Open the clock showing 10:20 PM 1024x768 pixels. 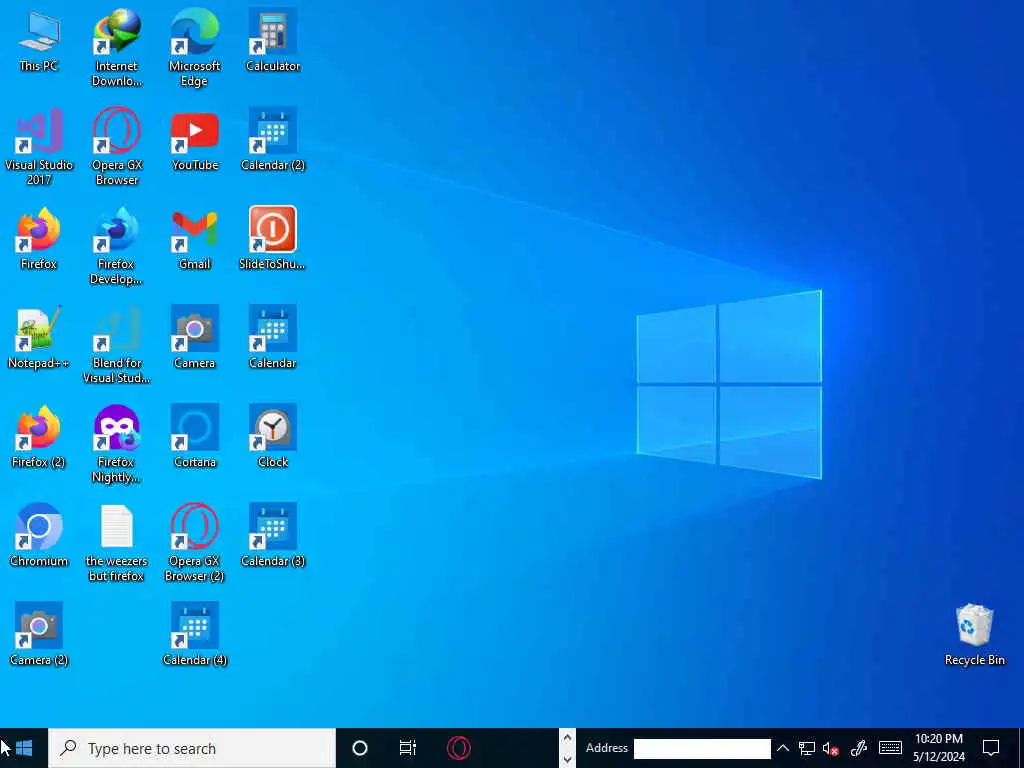938,748
